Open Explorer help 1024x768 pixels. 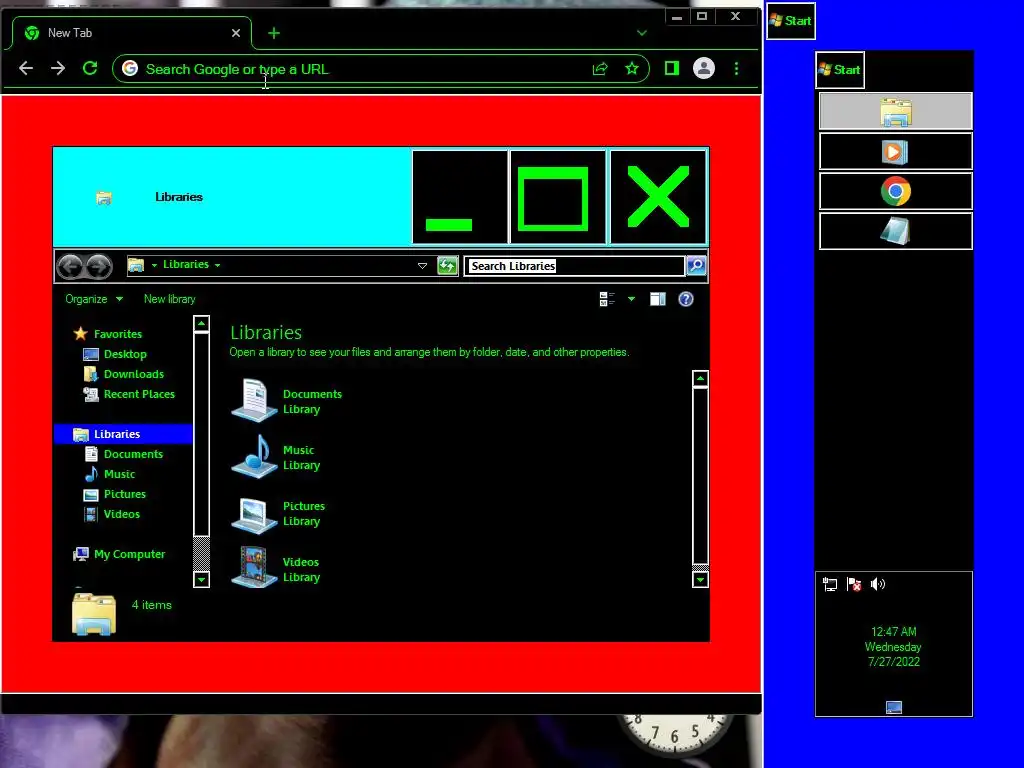686,299
